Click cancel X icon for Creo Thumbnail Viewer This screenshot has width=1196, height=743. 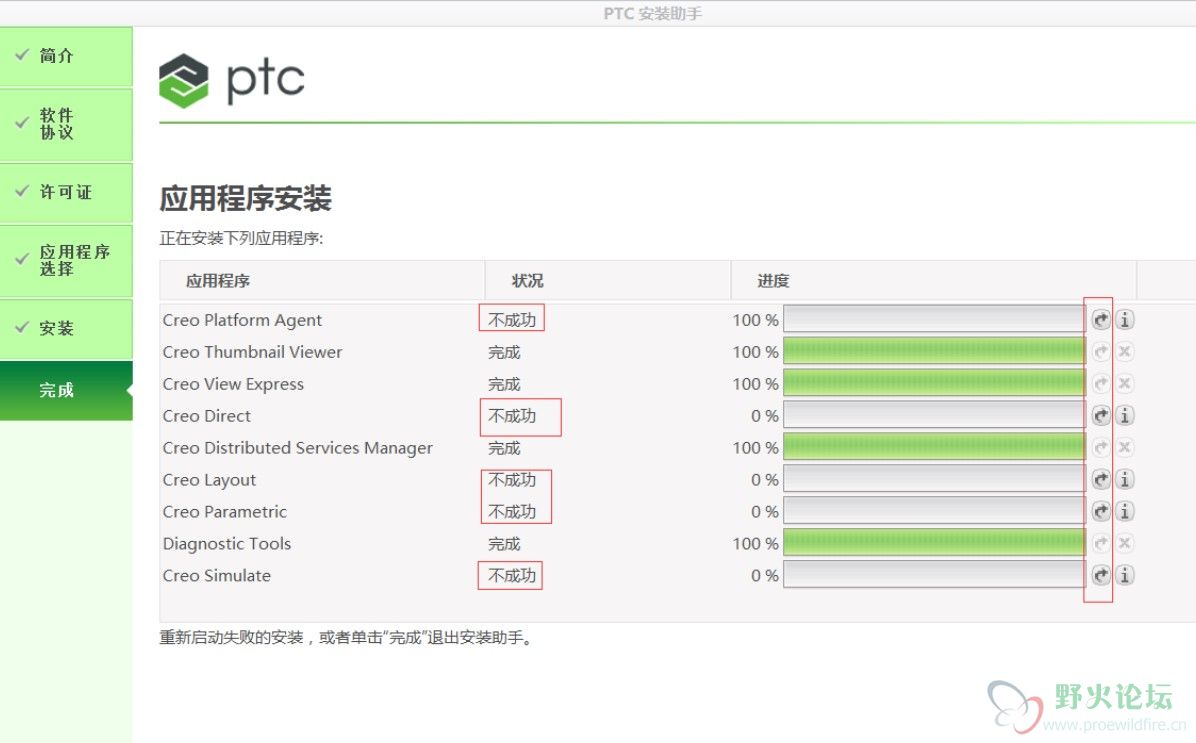click(1124, 352)
